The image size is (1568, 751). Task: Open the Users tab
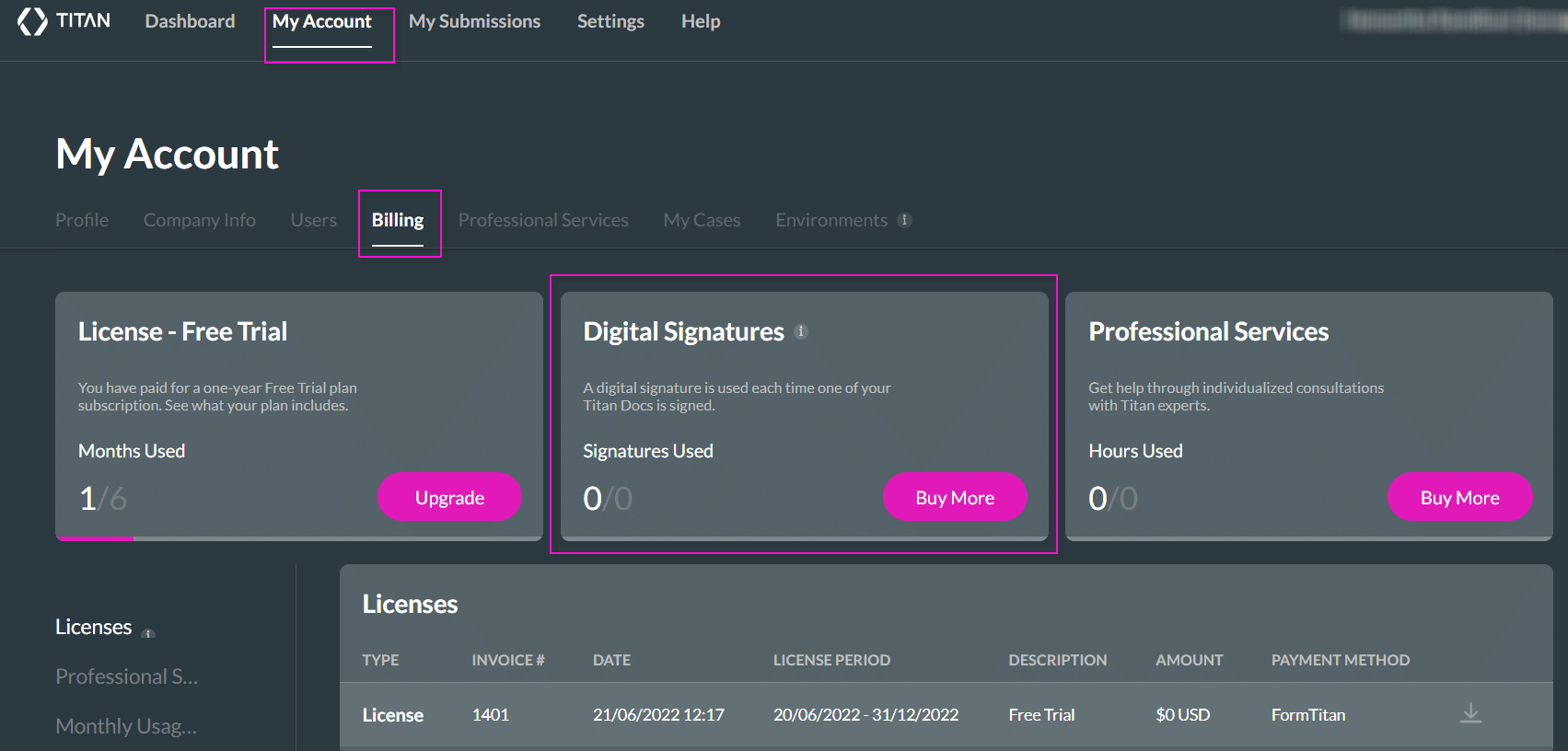point(313,220)
